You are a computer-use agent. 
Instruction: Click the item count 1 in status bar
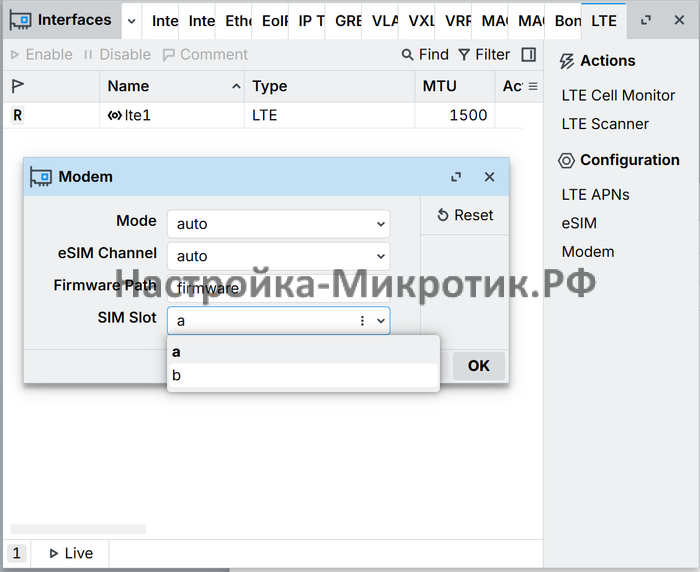pyautogui.click(x=17, y=553)
